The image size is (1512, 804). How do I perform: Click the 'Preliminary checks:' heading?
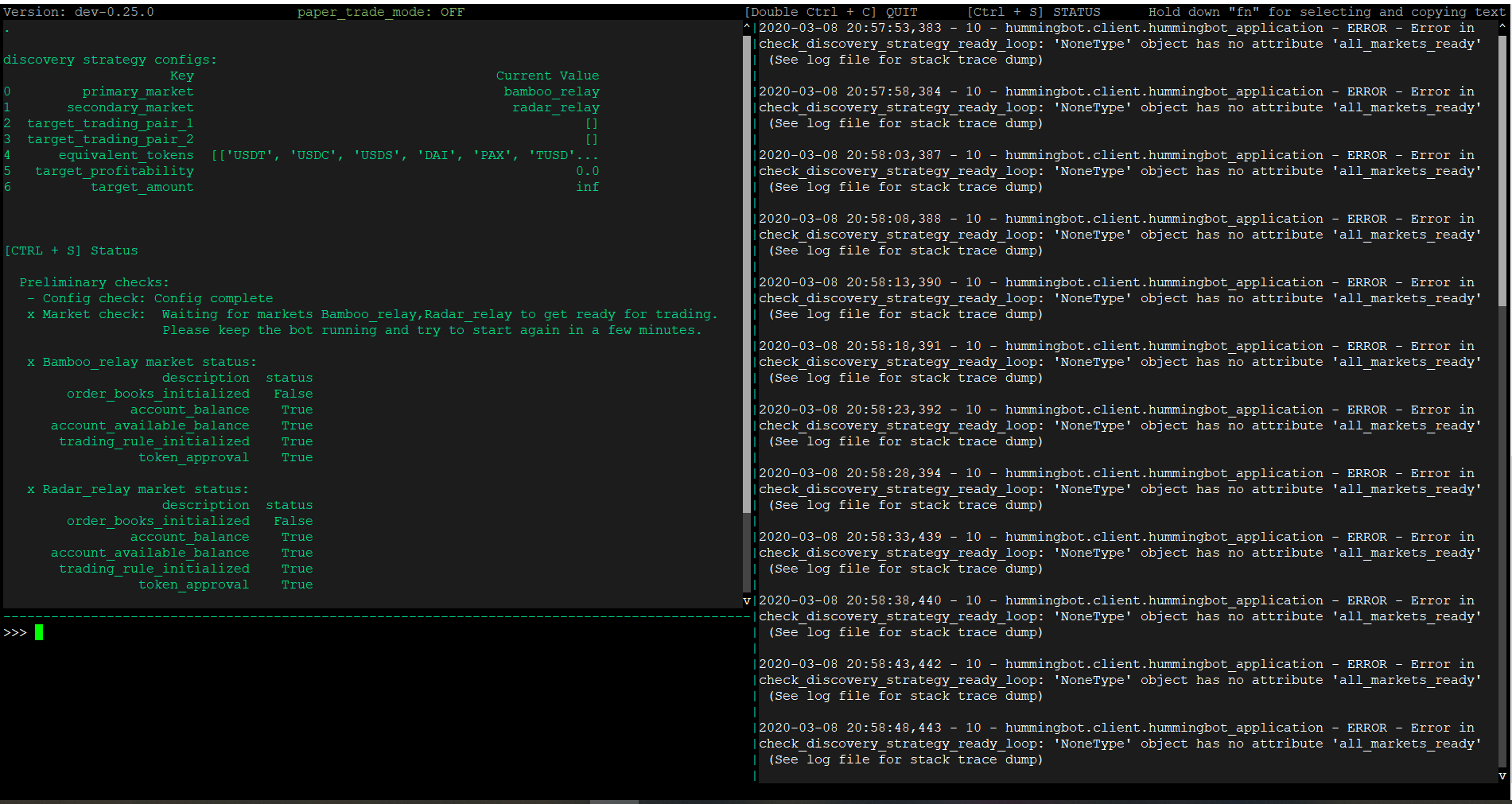click(94, 282)
